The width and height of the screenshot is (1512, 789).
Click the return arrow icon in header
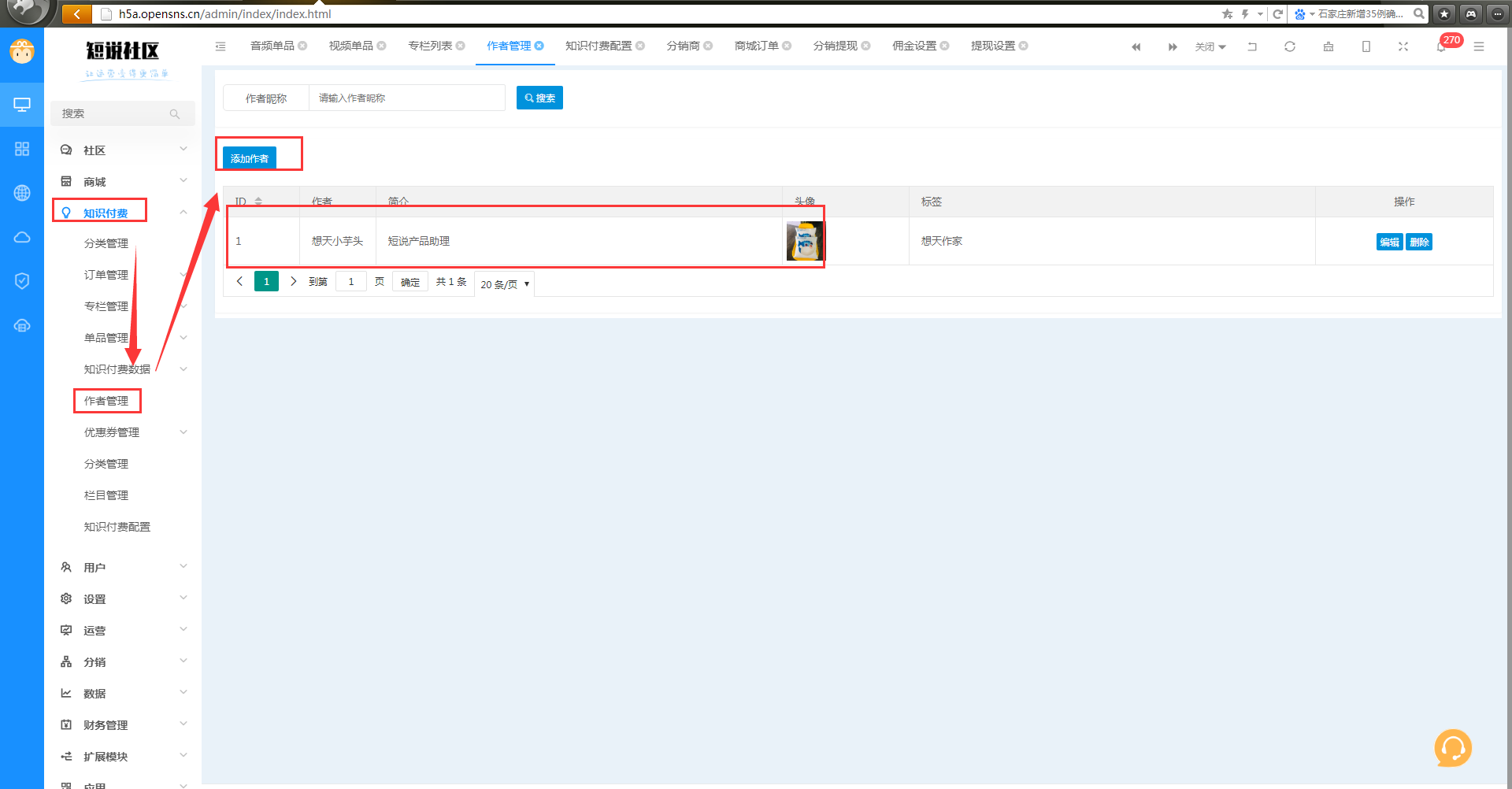pyautogui.click(x=1252, y=46)
